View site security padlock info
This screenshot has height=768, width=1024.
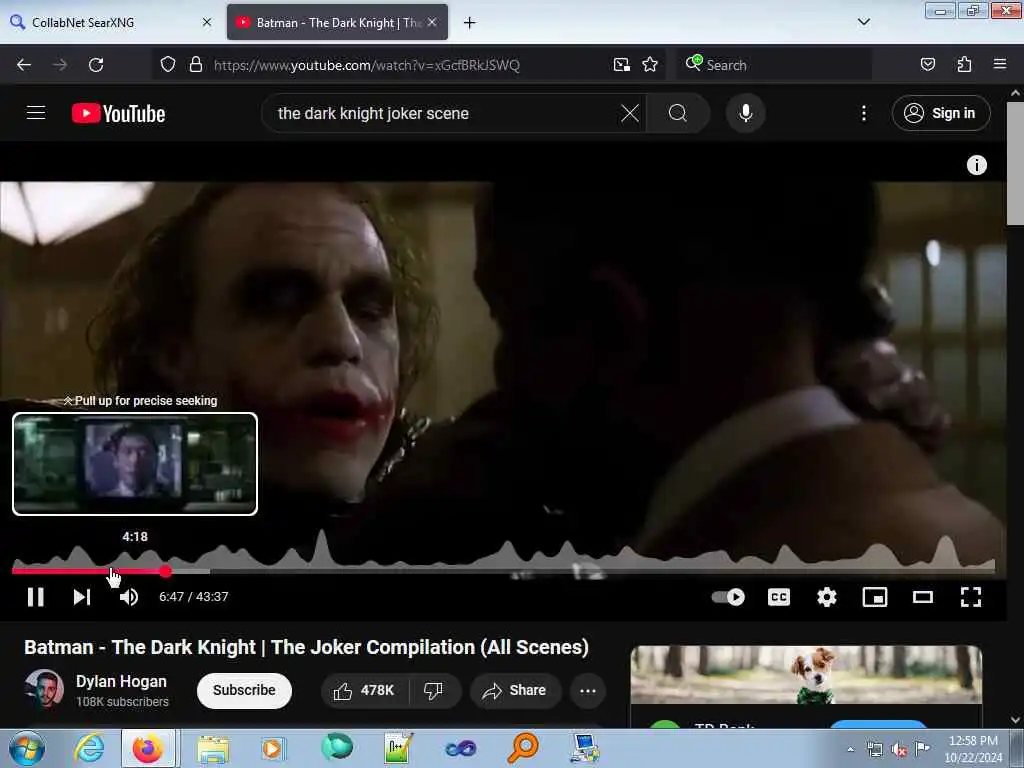point(195,65)
